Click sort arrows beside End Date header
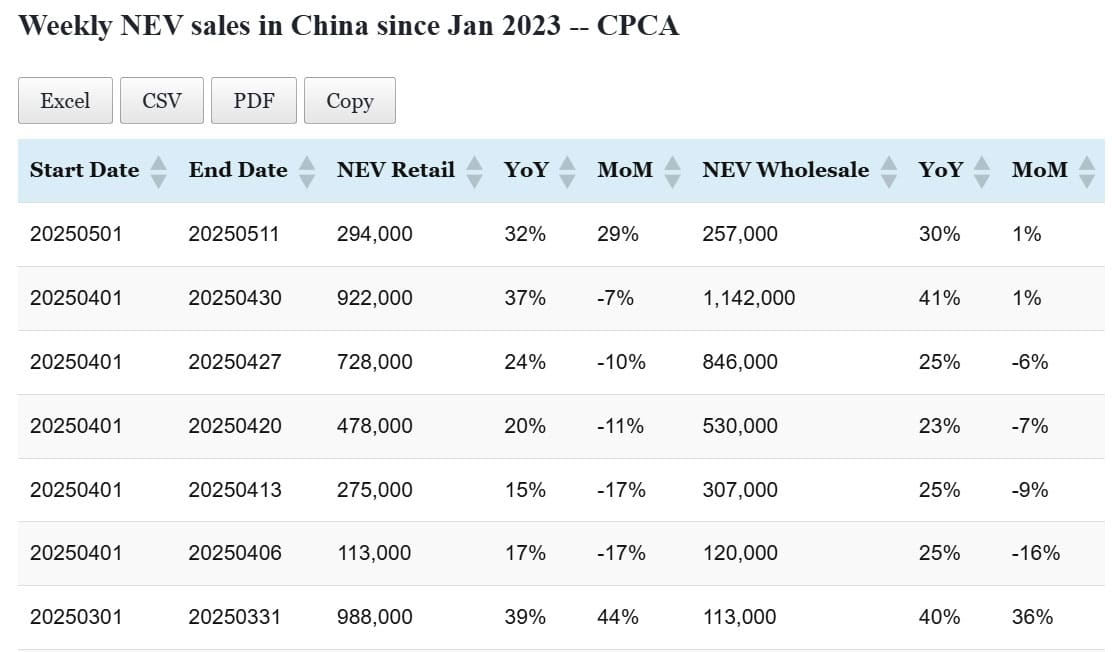1112x652 pixels. pyautogui.click(x=307, y=171)
